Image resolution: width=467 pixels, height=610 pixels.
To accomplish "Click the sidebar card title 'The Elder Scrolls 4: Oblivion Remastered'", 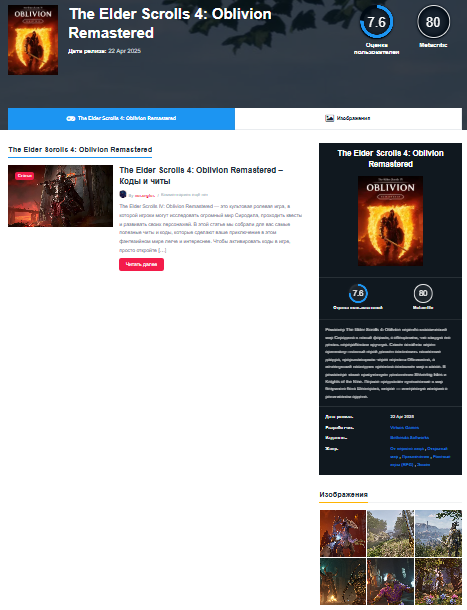I will pyautogui.click(x=390, y=158).
